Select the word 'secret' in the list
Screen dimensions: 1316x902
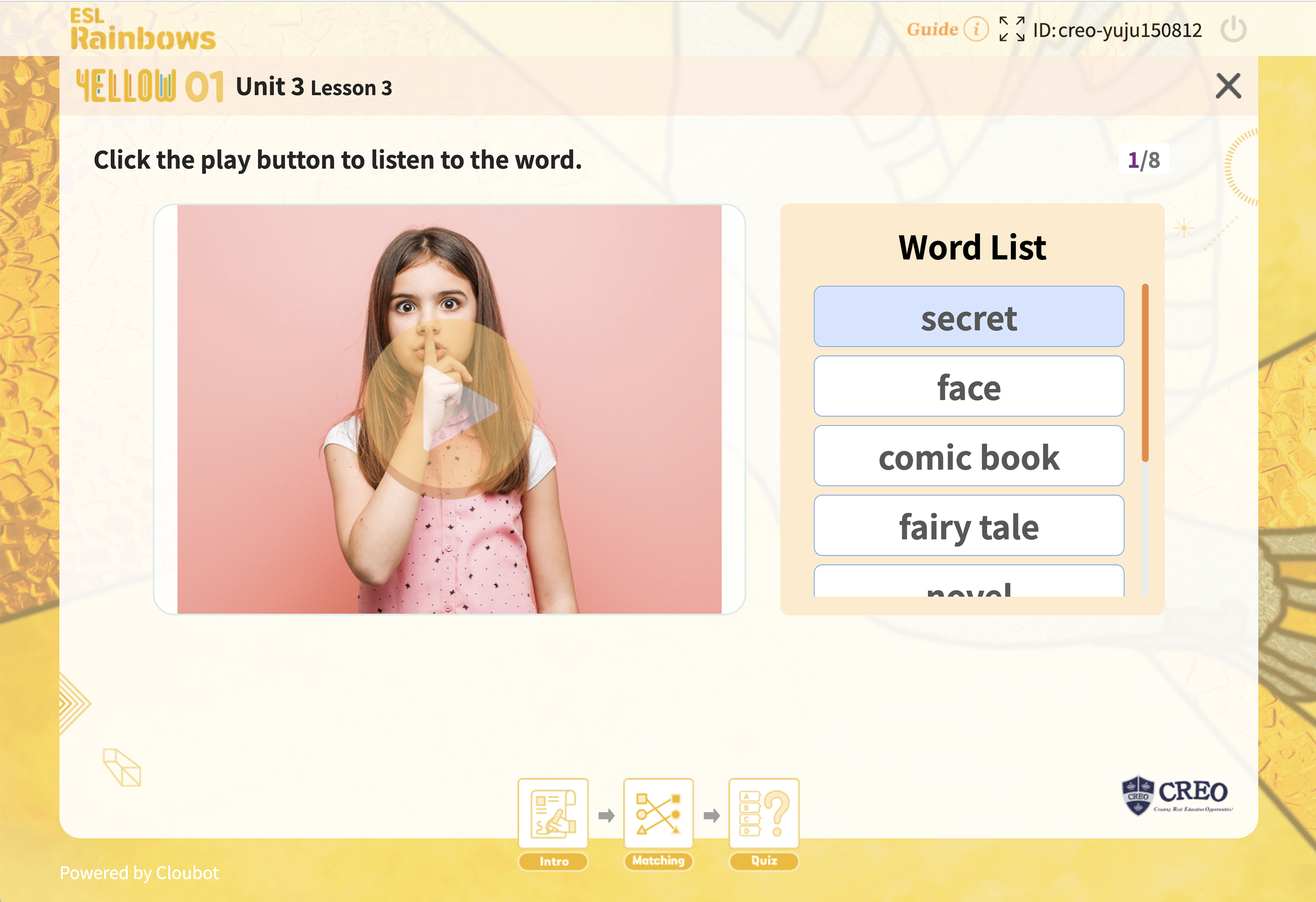click(968, 317)
